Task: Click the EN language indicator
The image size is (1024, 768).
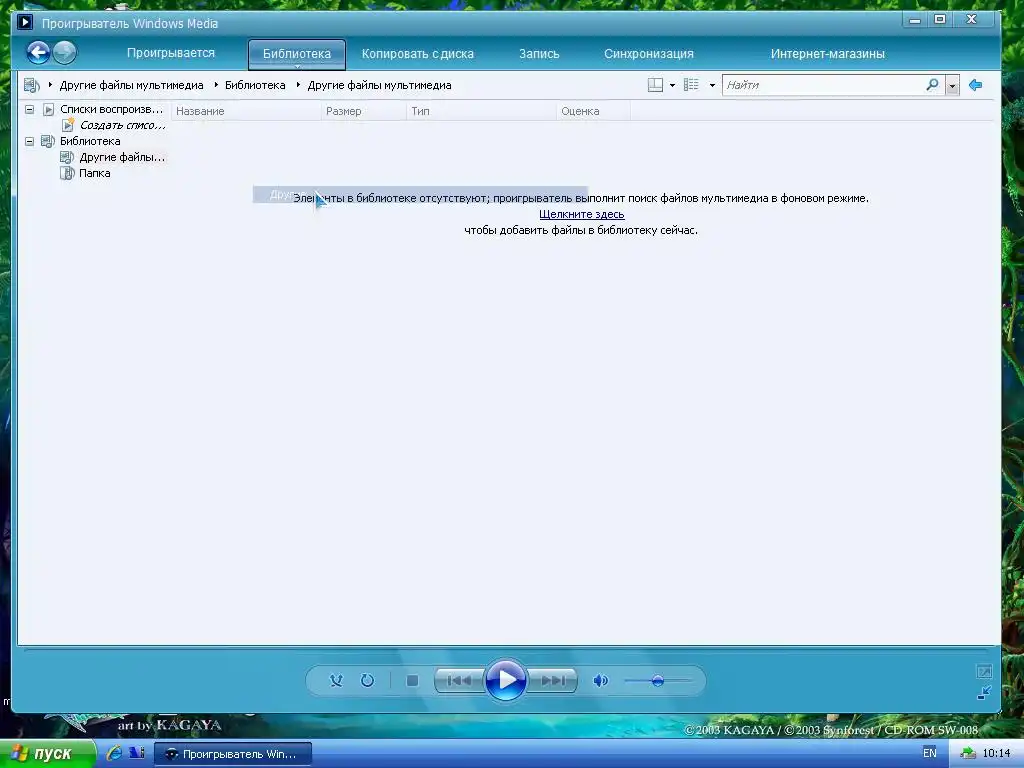Action: [x=929, y=753]
